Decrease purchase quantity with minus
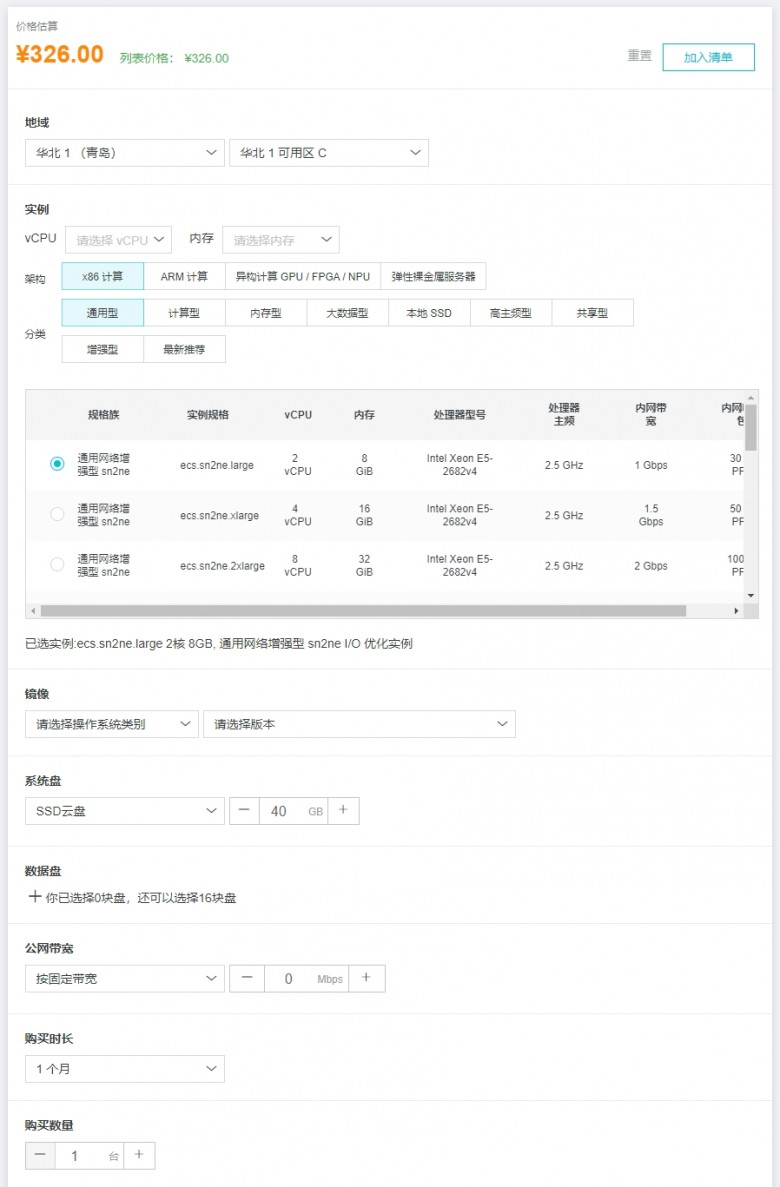 [40, 1155]
